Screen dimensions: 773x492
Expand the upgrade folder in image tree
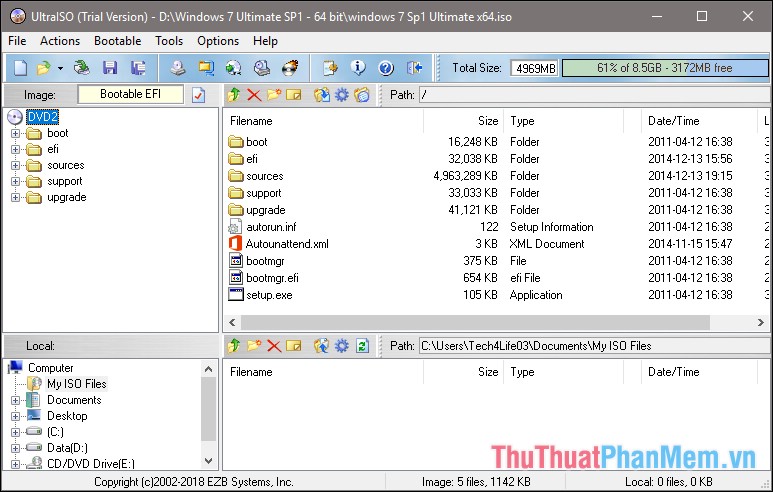coord(15,198)
